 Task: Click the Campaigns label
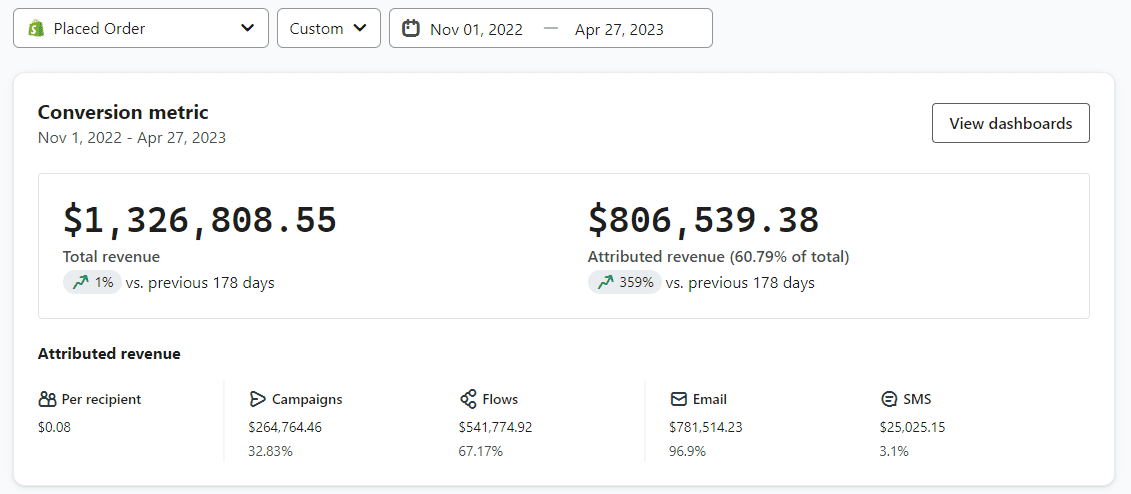click(x=307, y=399)
